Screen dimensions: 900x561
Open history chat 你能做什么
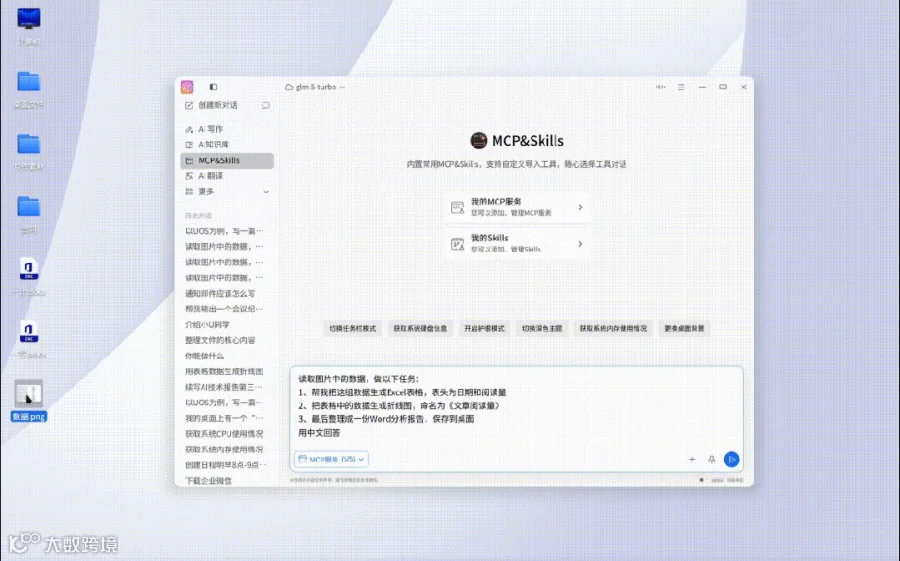(204, 355)
